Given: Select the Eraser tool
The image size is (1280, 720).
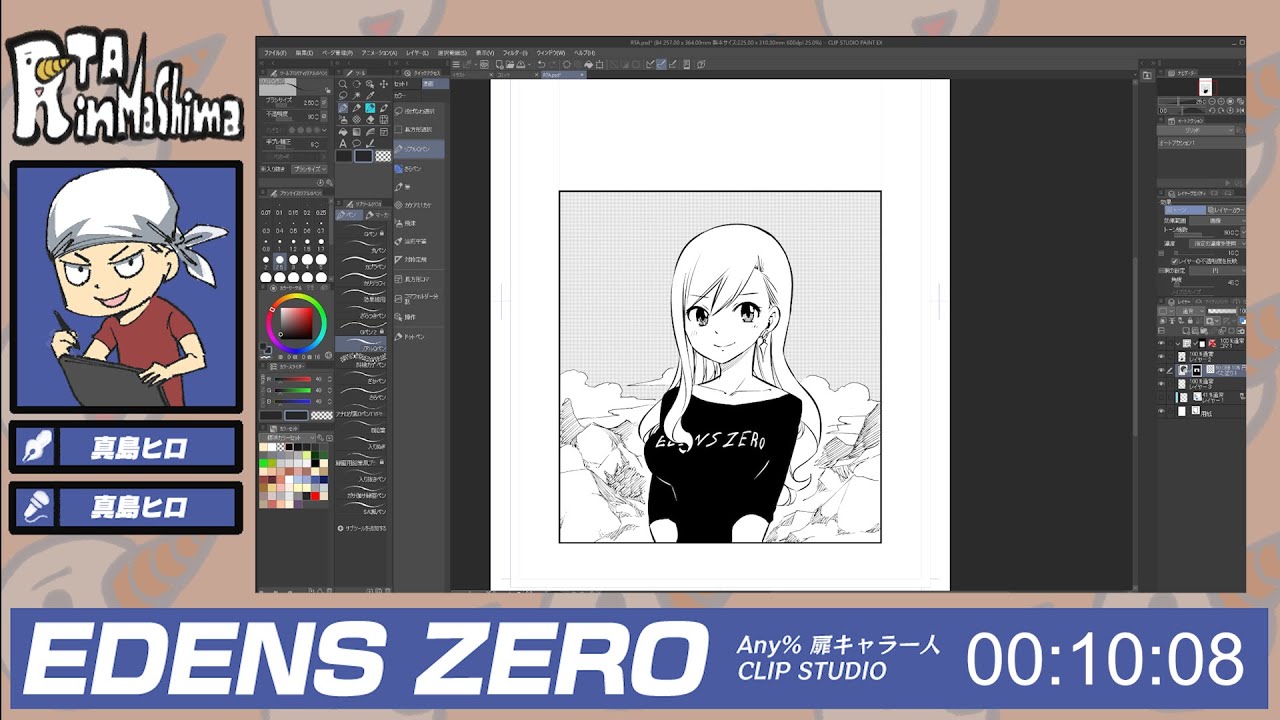Looking at the screenshot, I should [x=369, y=120].
